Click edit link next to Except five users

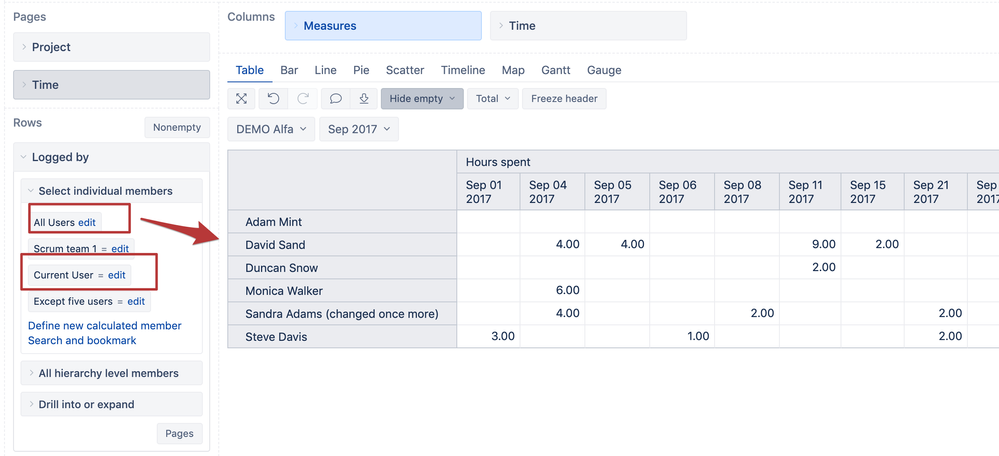pos(136,301)
